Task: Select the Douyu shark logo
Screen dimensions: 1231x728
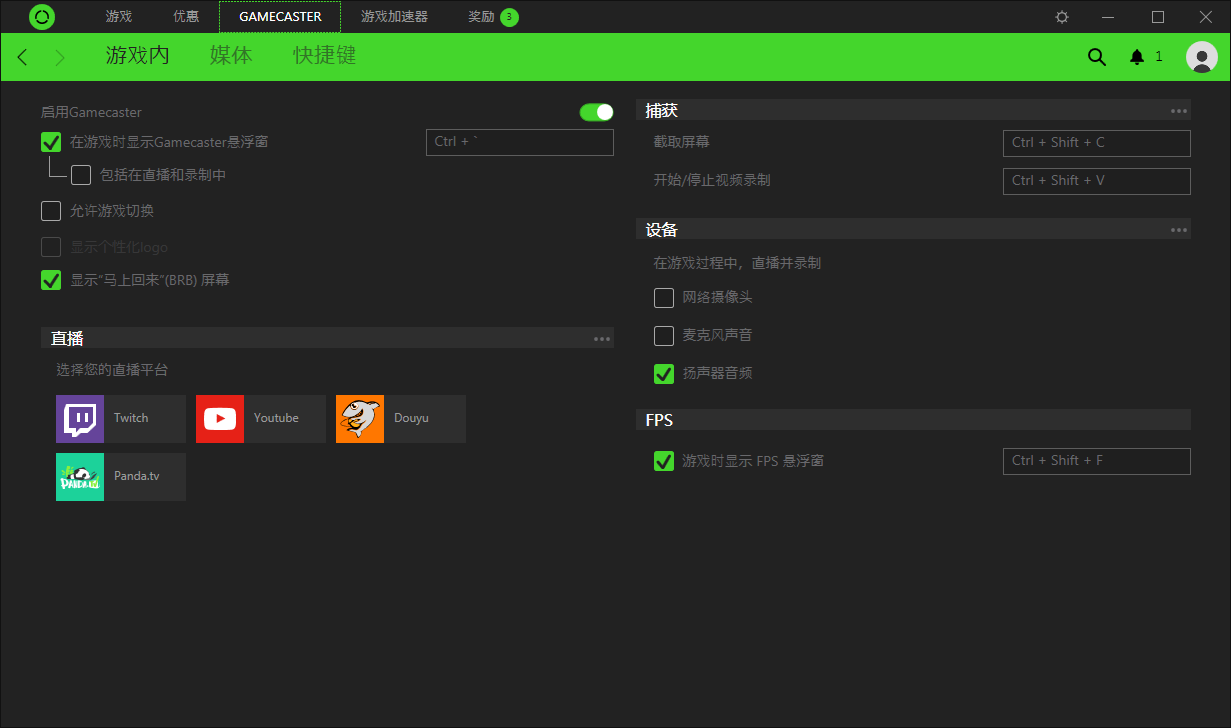Action: [360, 419]
